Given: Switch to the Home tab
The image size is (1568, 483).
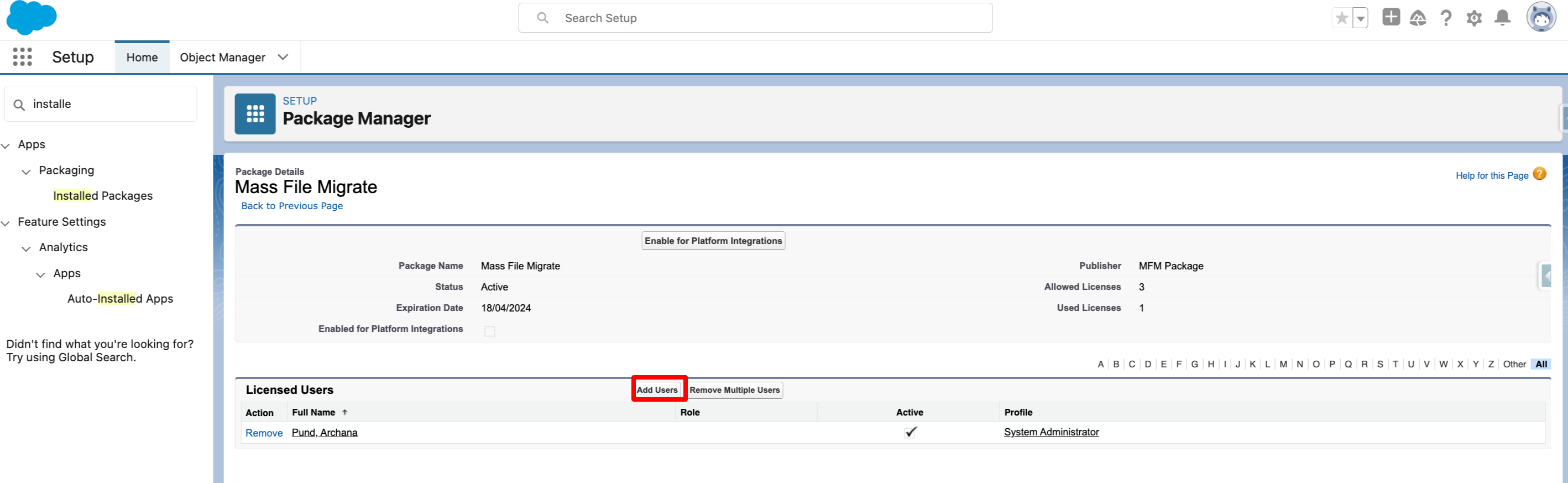Looking at the screenshot, I should coord(142,57).
